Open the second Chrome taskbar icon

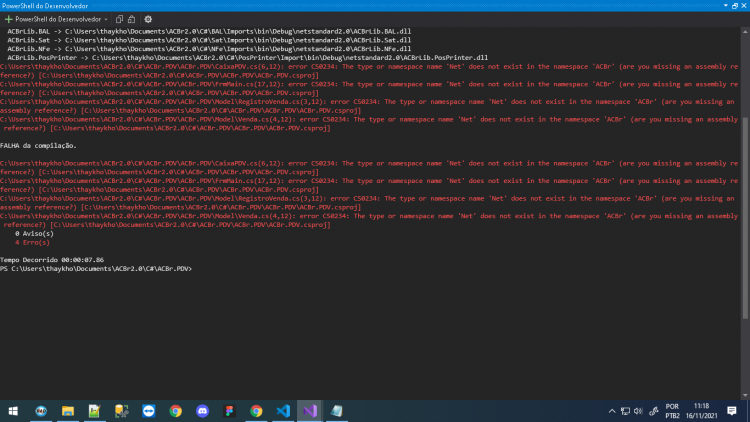tap(256, 411)
